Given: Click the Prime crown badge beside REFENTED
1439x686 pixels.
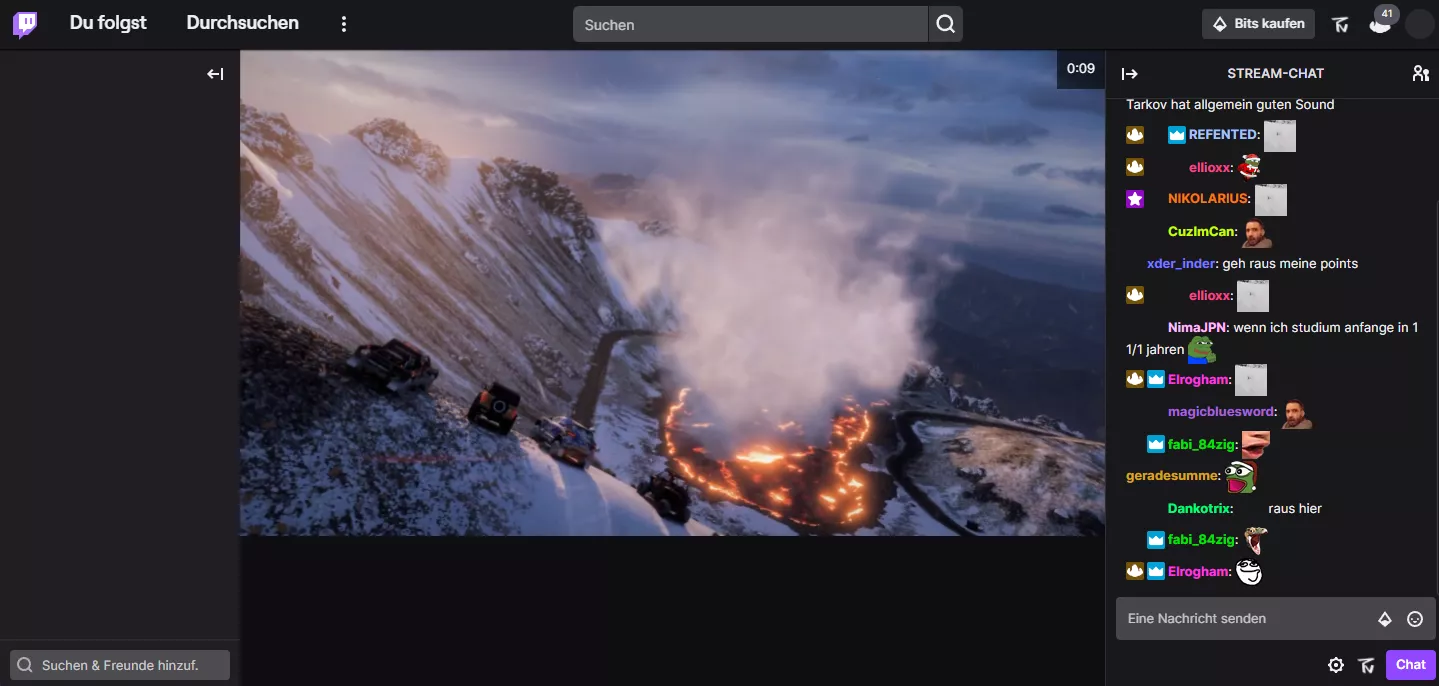Looking at the screenshot, I should tap(1176, 135).
